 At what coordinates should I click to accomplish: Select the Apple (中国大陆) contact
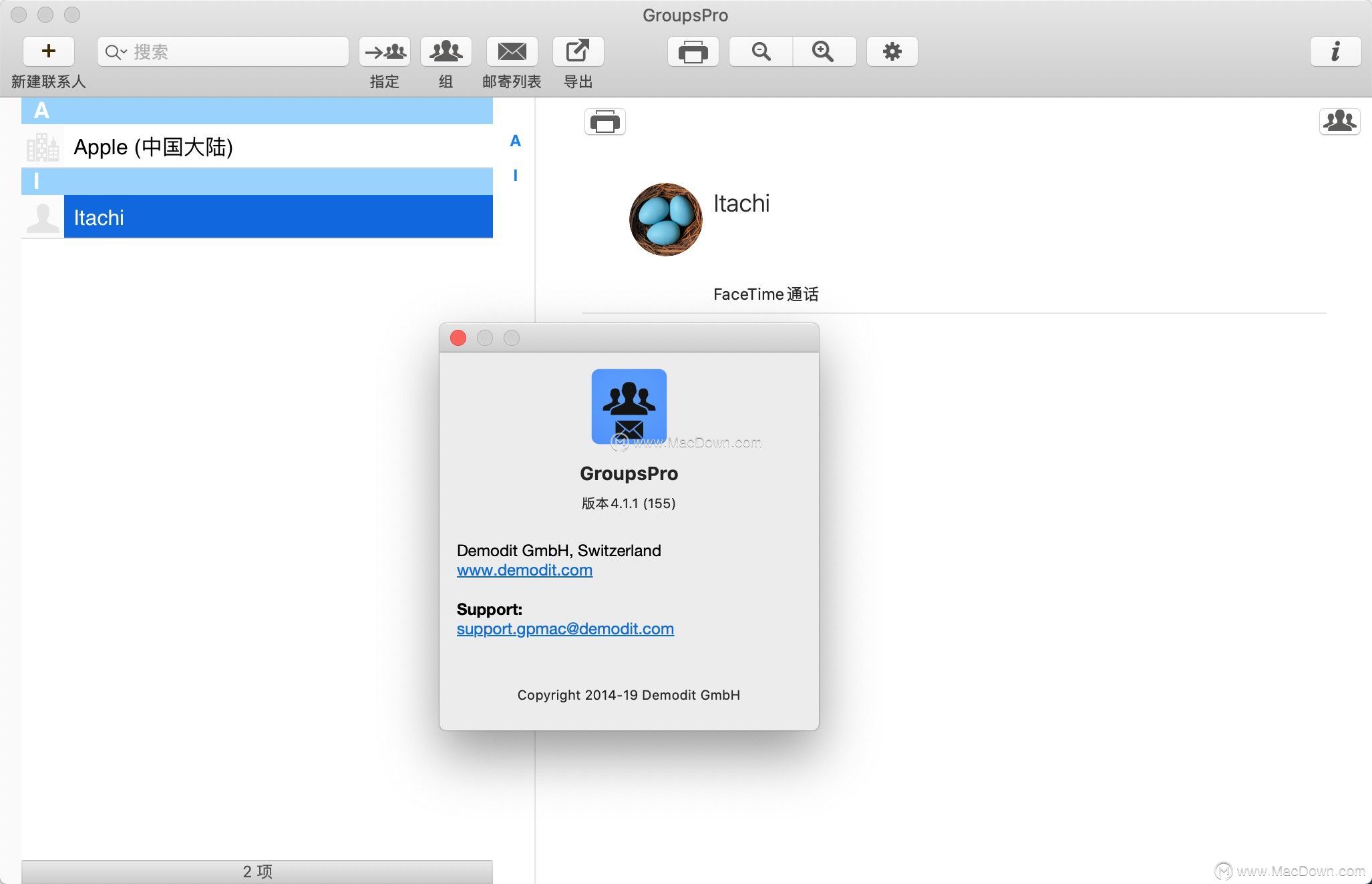[257, 147]
